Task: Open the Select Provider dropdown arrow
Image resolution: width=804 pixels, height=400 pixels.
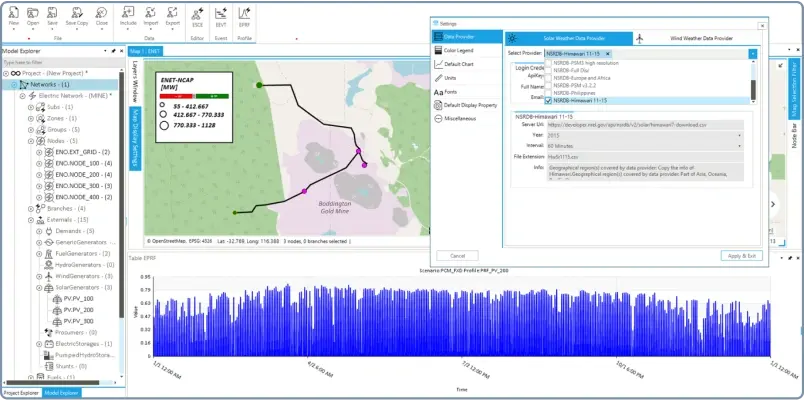Action: [752, 53]
